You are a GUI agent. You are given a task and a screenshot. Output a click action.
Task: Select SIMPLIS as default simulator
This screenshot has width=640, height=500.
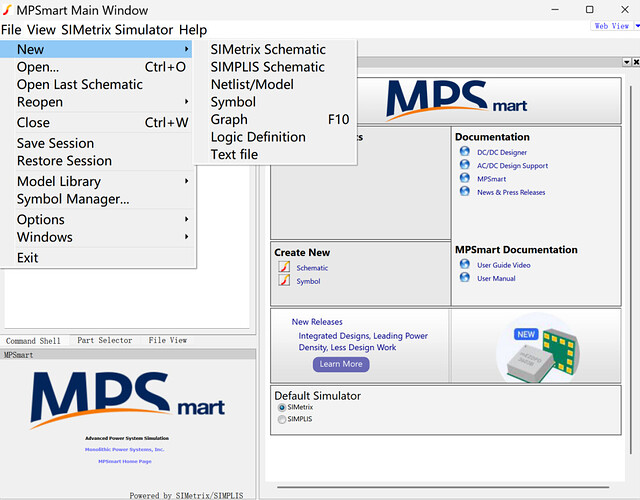281,420
